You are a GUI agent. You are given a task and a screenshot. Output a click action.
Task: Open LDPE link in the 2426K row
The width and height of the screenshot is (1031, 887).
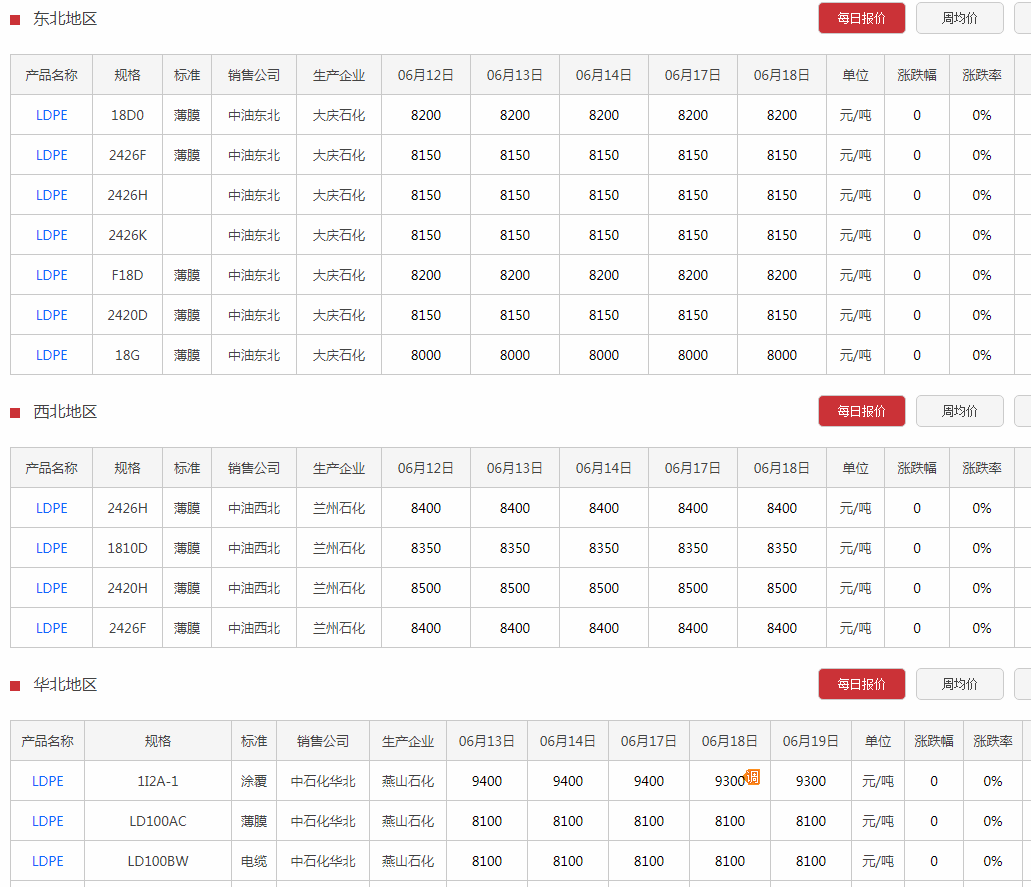51,235
